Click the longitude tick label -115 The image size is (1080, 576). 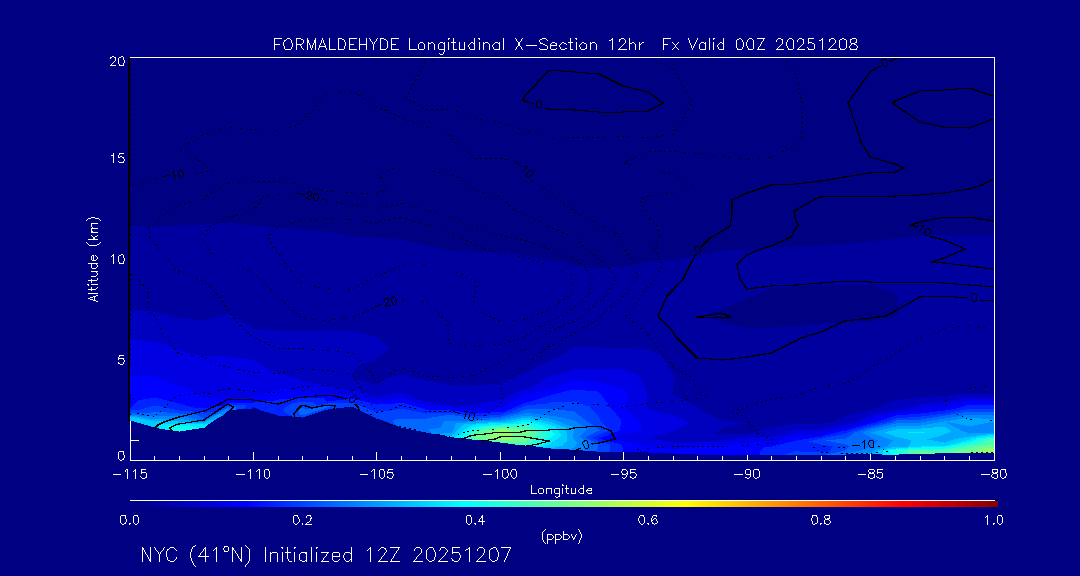[130, 475]
